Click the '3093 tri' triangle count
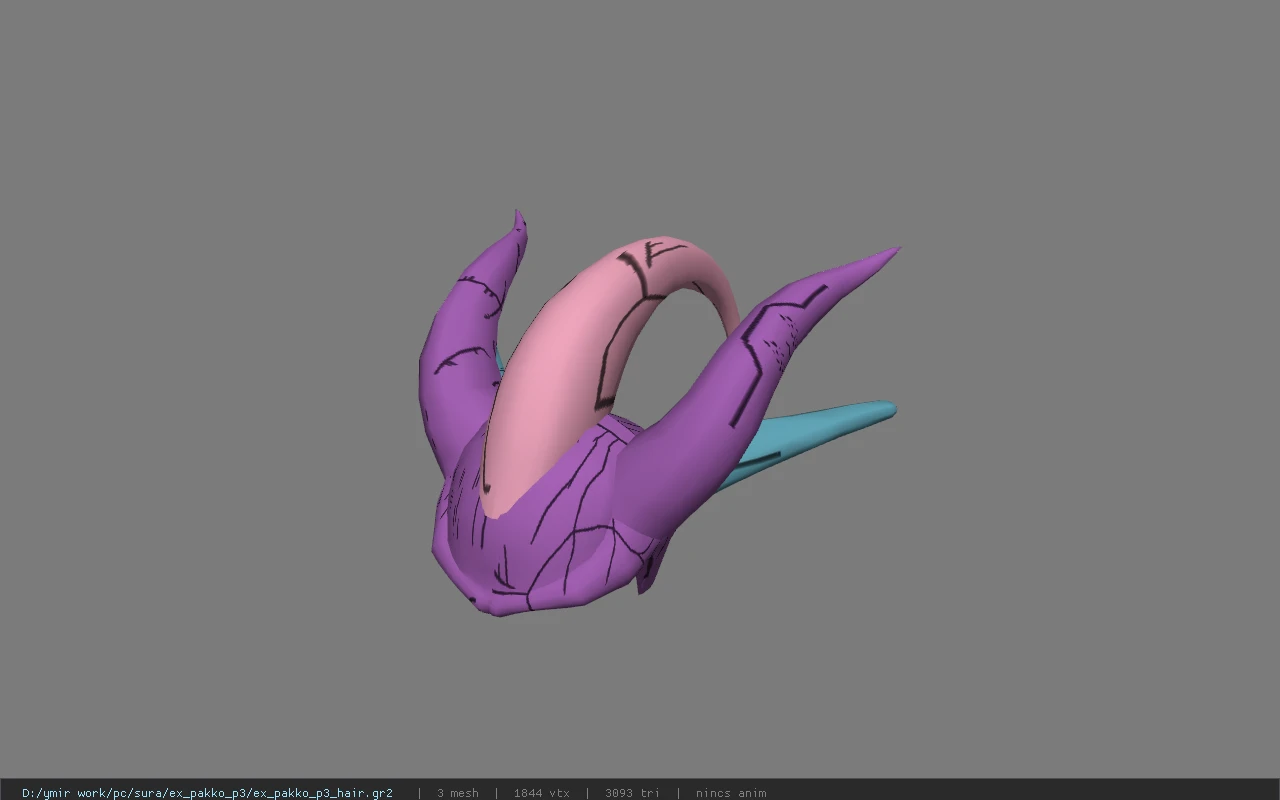Image resolution: width=1280 pixels, height=800 pixels. tap(632, 793)
